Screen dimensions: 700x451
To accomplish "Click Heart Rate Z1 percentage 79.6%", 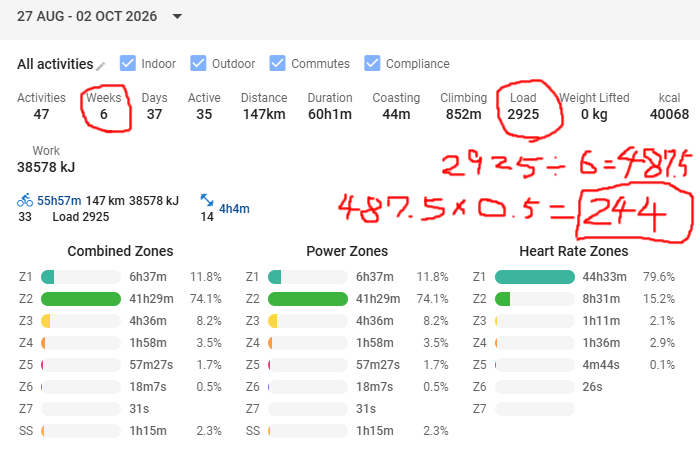I will click(x=659, y=277).
